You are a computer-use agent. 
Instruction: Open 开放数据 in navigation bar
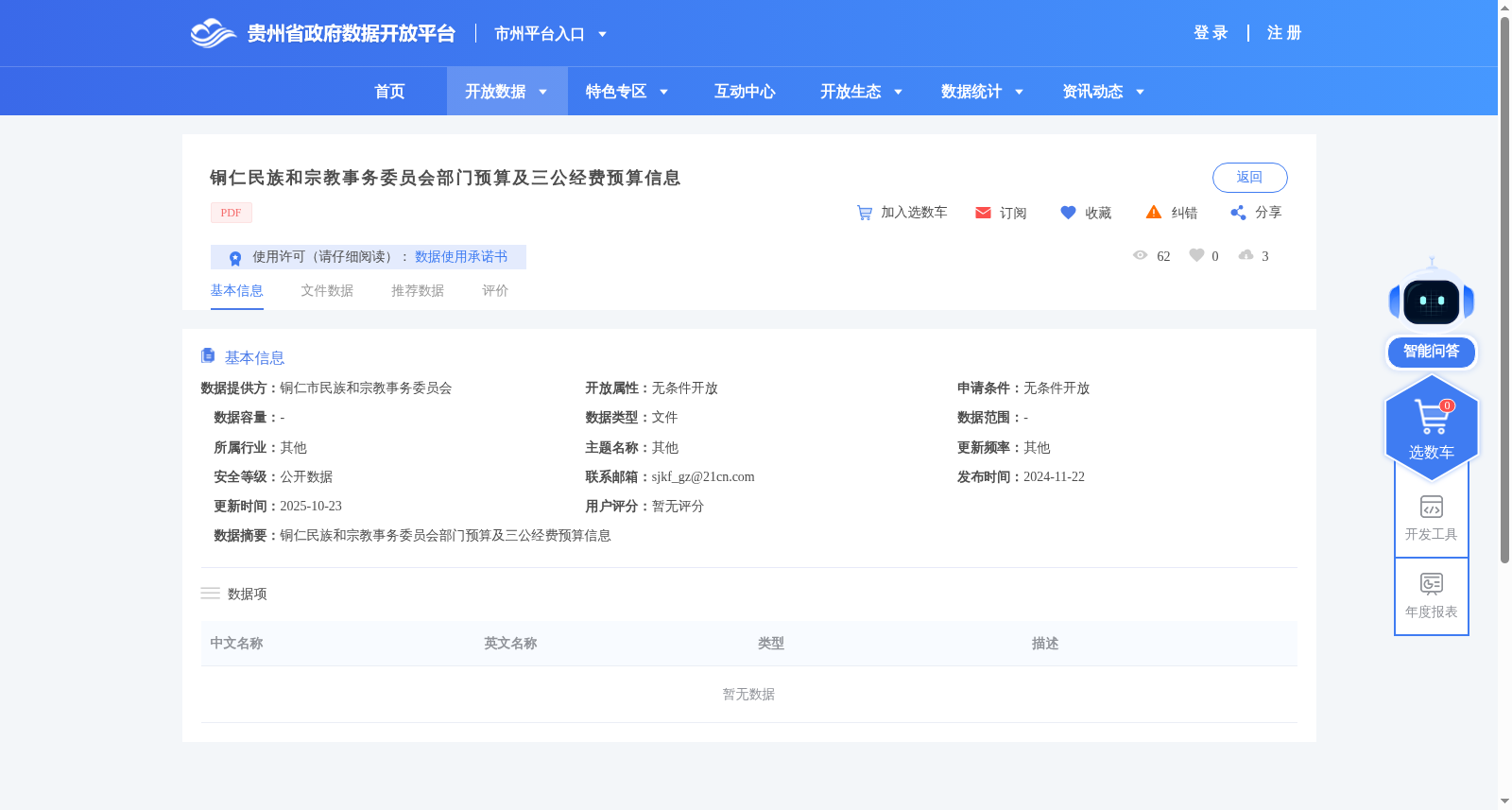tap(495, 92)
